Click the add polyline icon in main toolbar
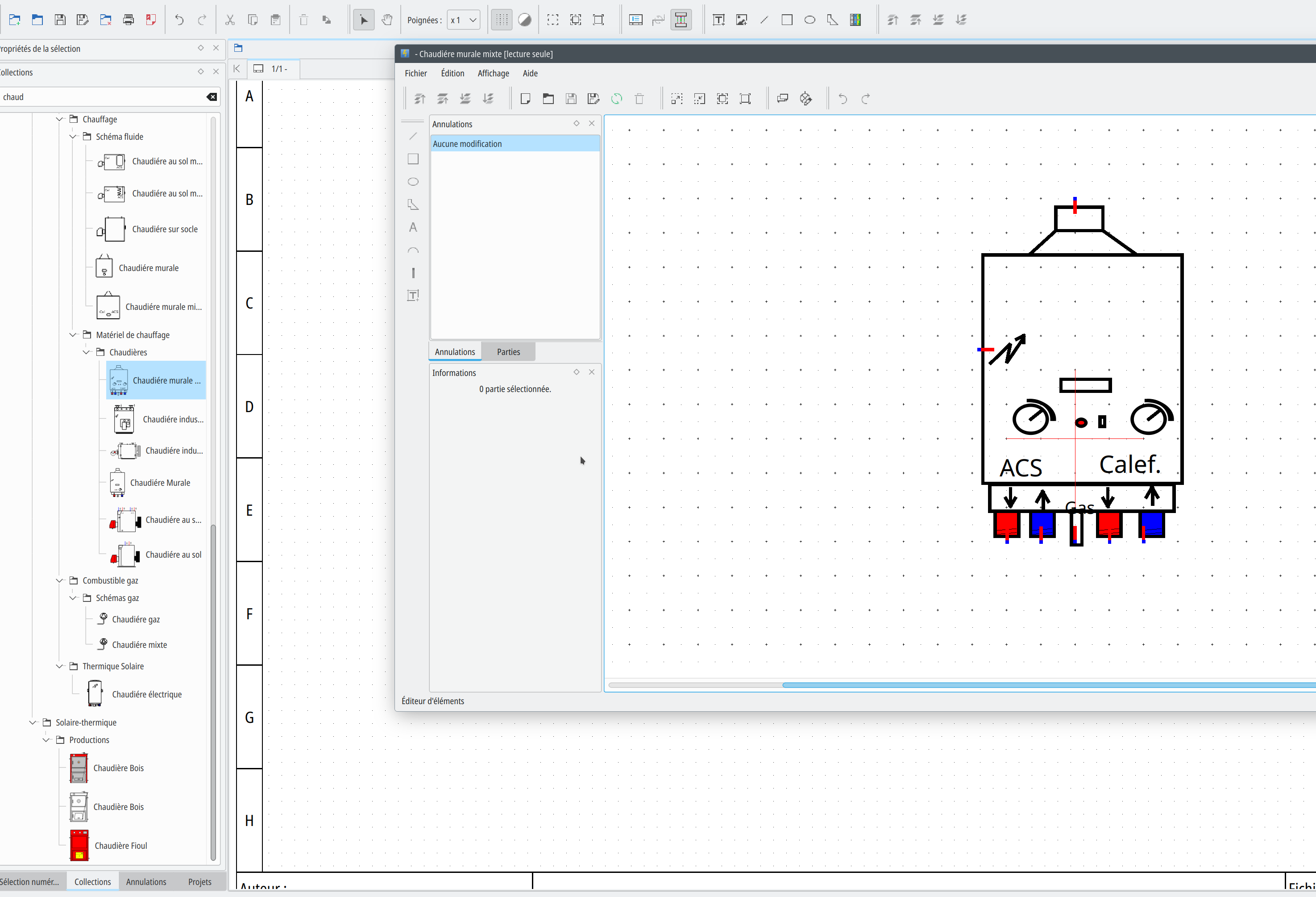 (x=832, y=20)
